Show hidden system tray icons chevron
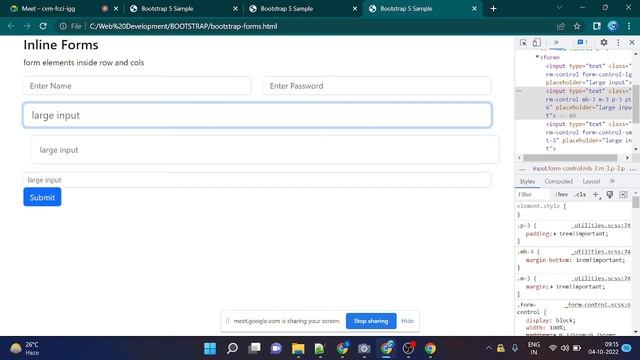Image resolution: width=640 pixels, height=360 pixels. click(x=489, y=348)
